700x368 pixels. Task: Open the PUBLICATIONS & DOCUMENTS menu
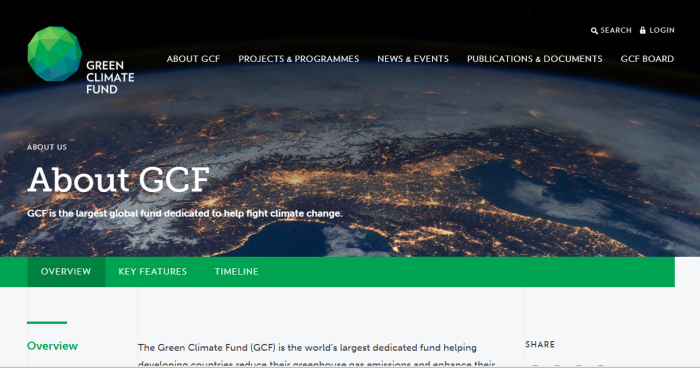tap(534, 59)
